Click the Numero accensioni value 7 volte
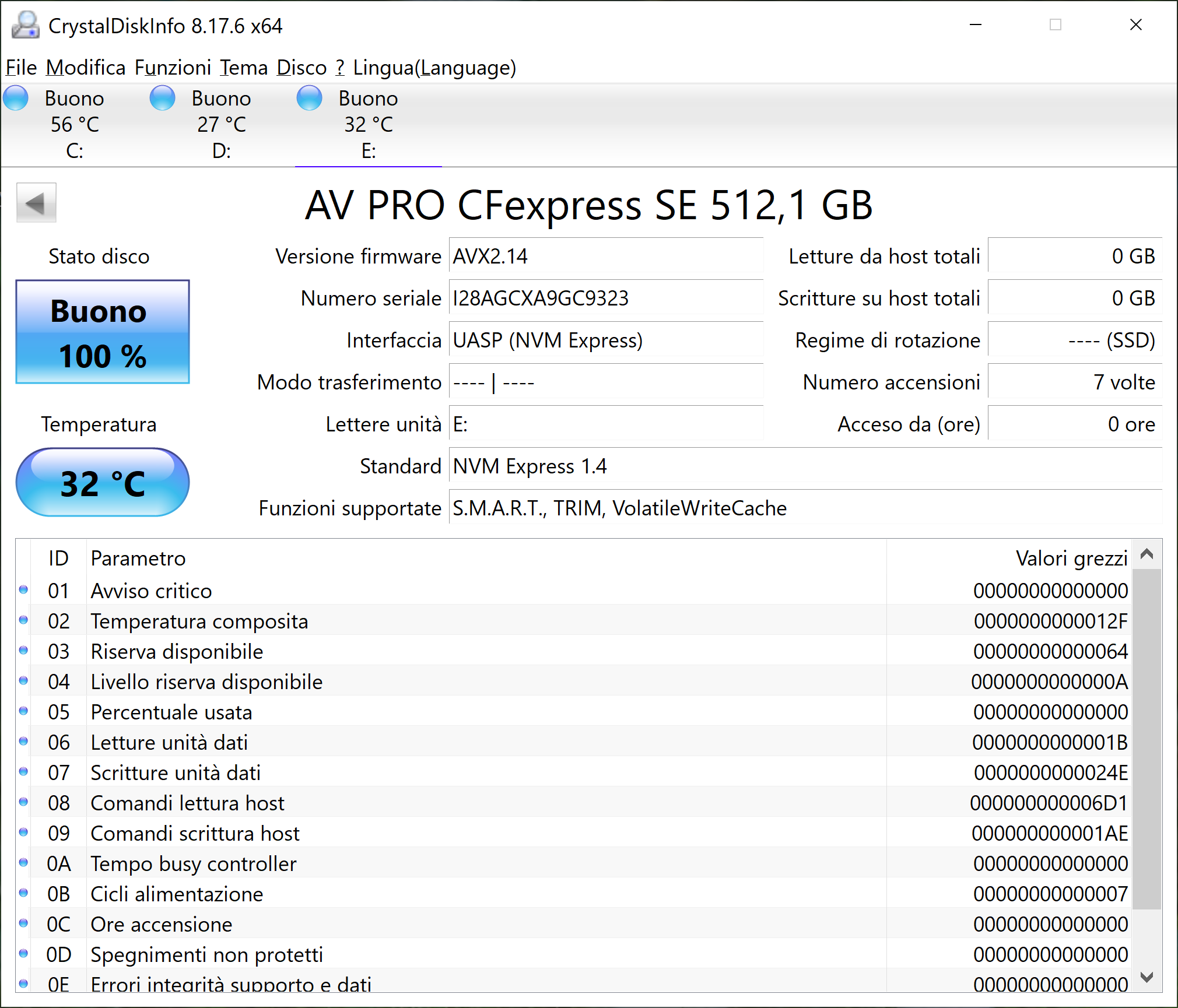 point(1075,382)
